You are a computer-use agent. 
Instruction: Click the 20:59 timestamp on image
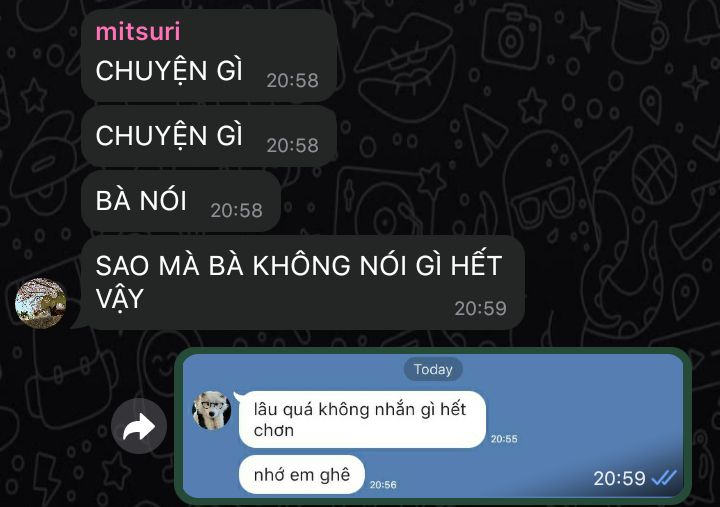coord(619,479)
